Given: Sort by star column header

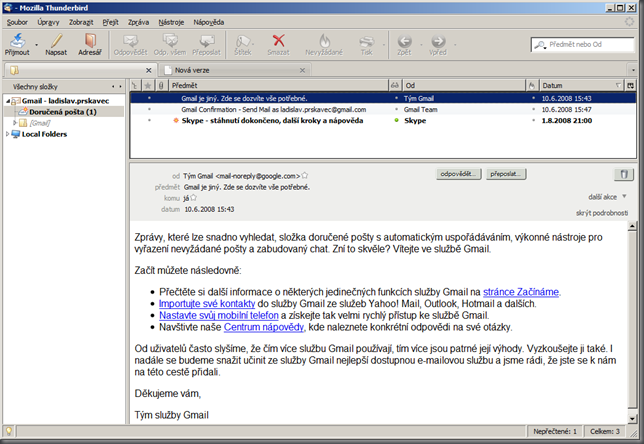Looking at the screenshot, I should coord(148,85).
